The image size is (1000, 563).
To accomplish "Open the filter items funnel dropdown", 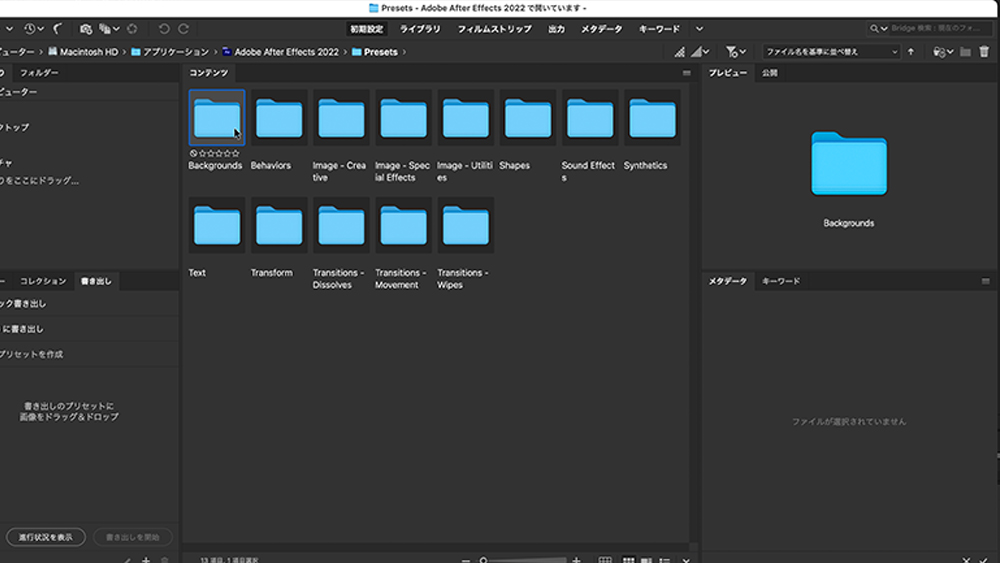I will (735, 52).
